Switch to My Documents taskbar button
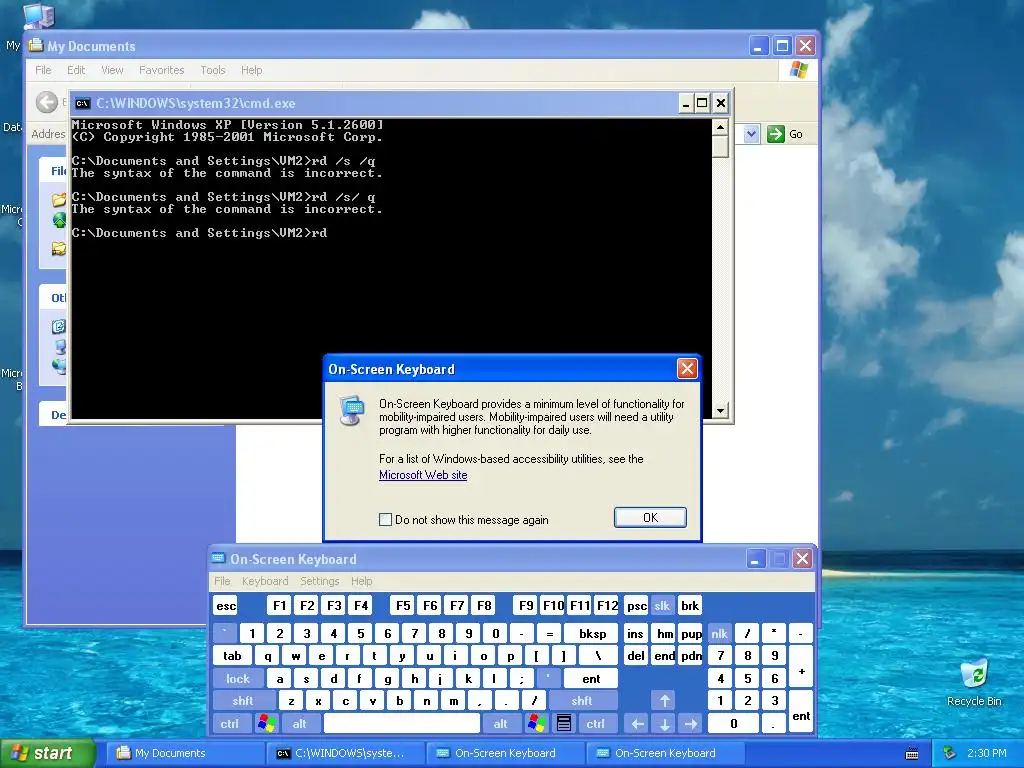Image resolution: width=1024 pixels, height=768 pixels. 184,753
